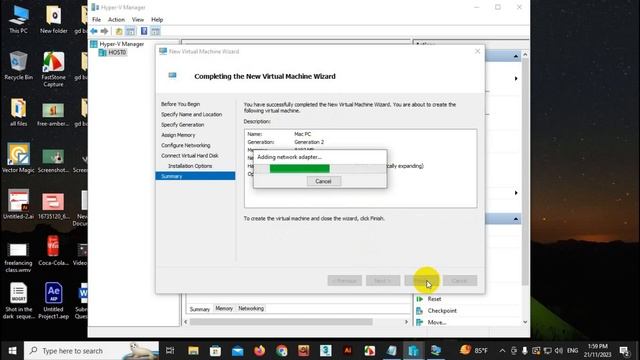Click the Up folder toolbar icon

119,31
